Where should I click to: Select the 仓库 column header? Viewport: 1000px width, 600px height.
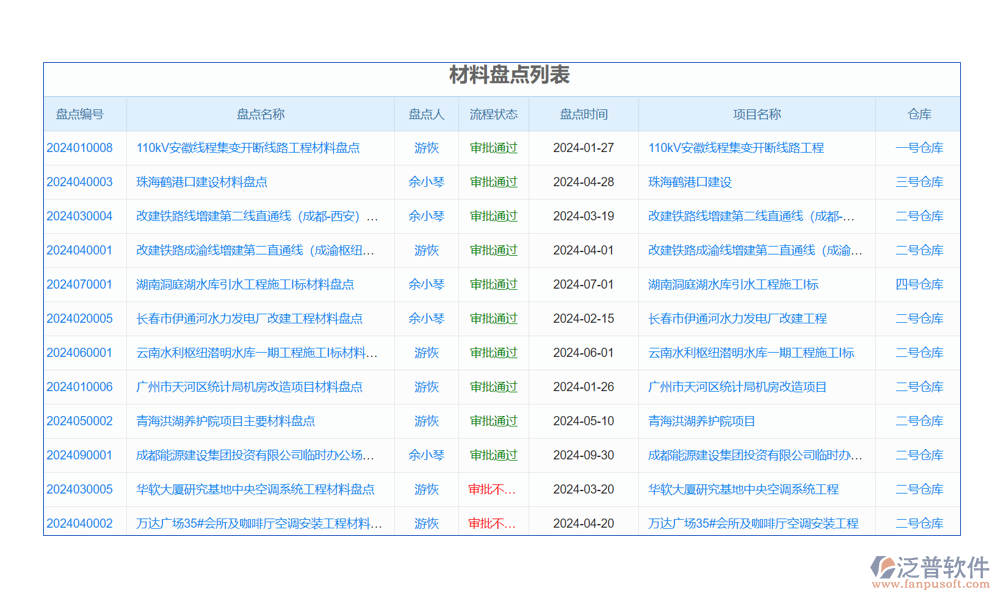tap(918, 114)
